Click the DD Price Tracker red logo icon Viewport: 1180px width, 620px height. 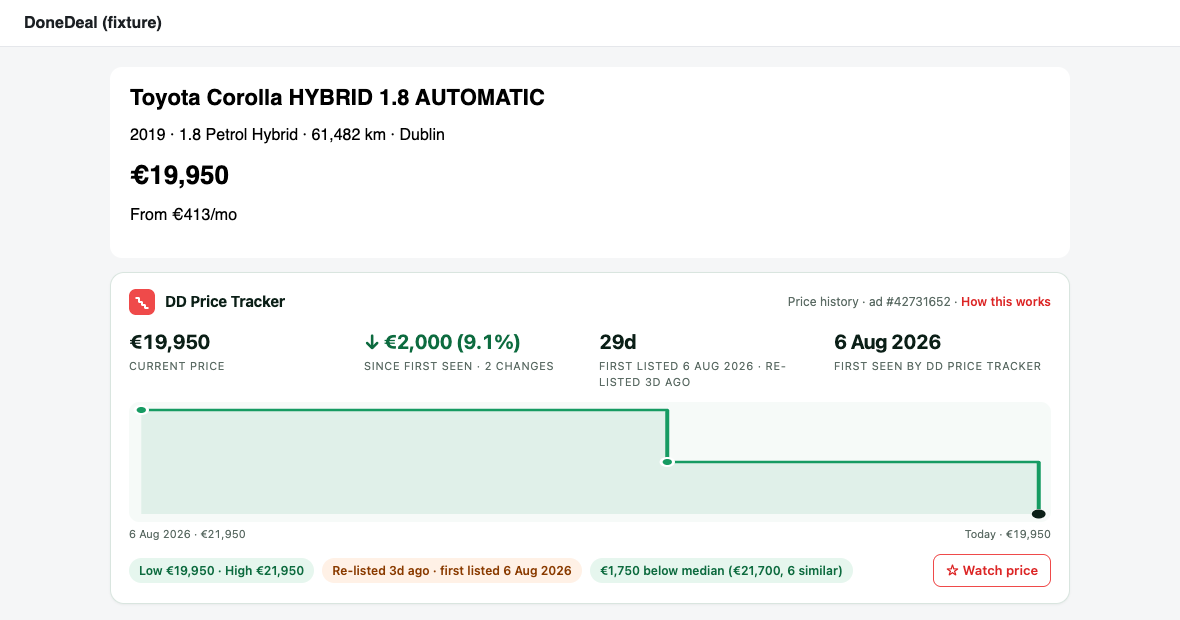pyautogui.click(x=142, y=302)
